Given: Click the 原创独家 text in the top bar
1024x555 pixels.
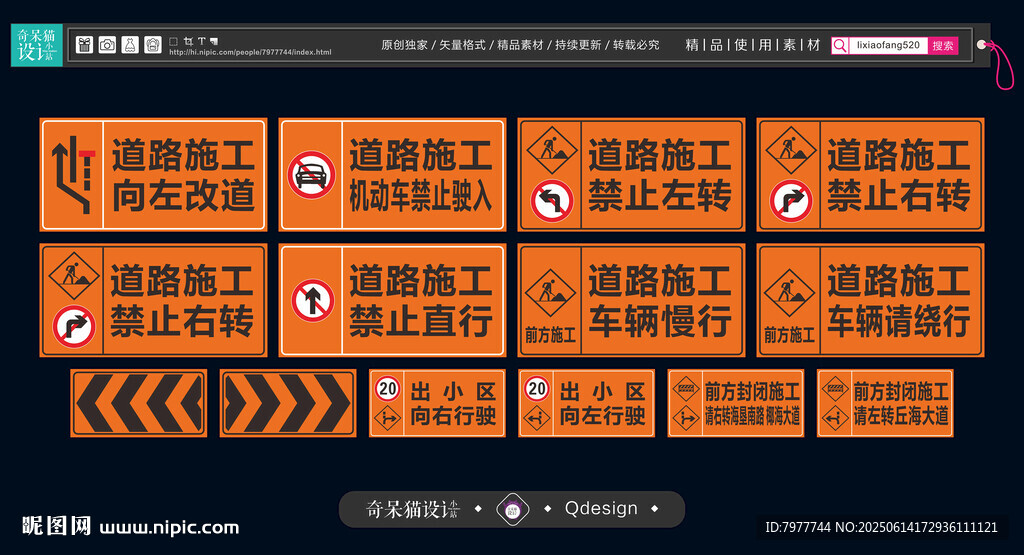Looking at the screenshot, I should point(404,45).
